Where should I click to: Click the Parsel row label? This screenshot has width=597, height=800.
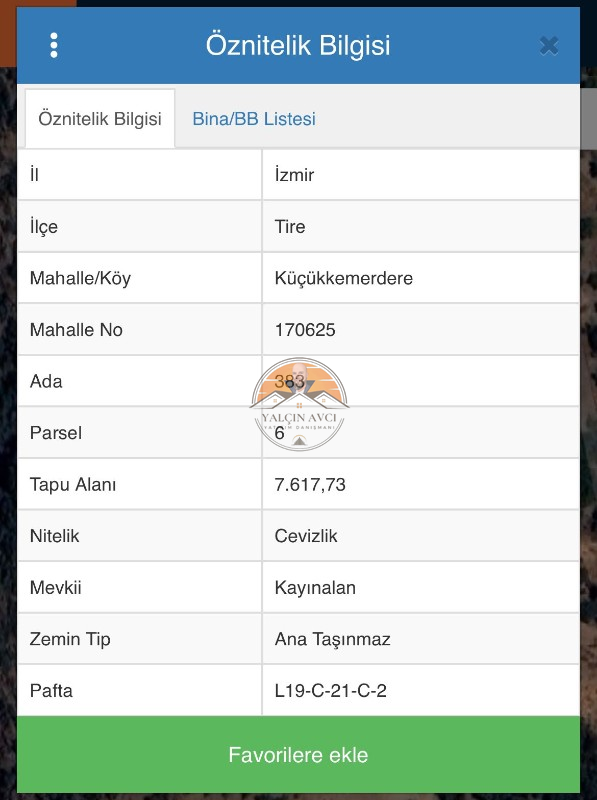point(56,433)
